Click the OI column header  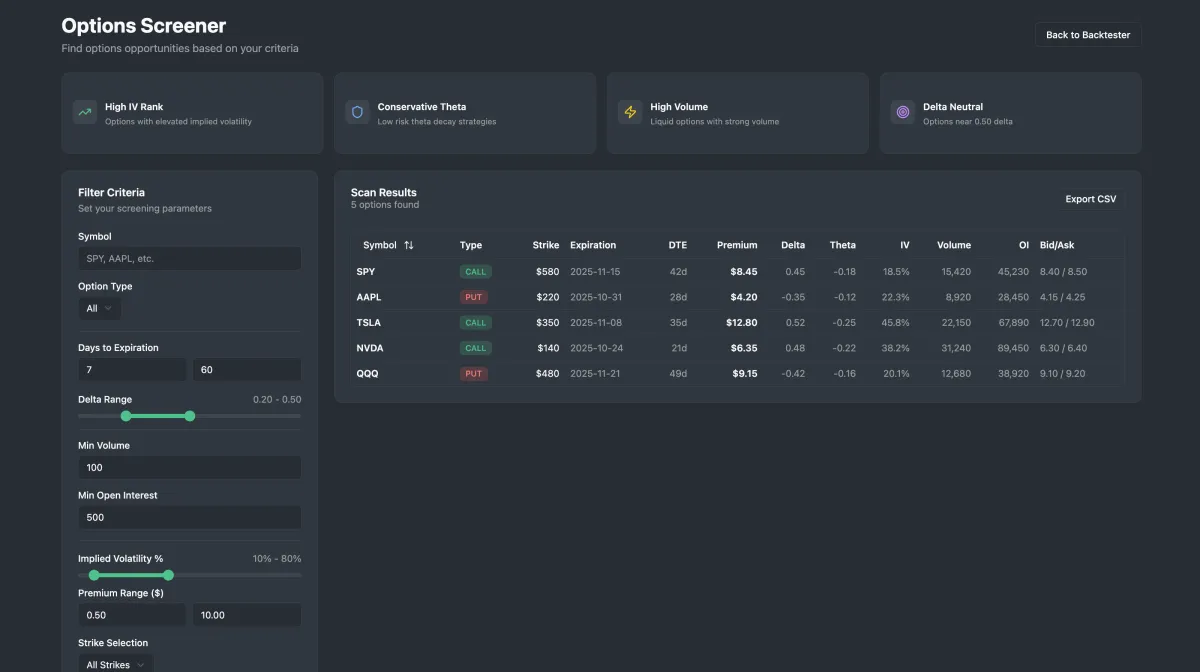pyautogui.click(x=1023, y=245)
